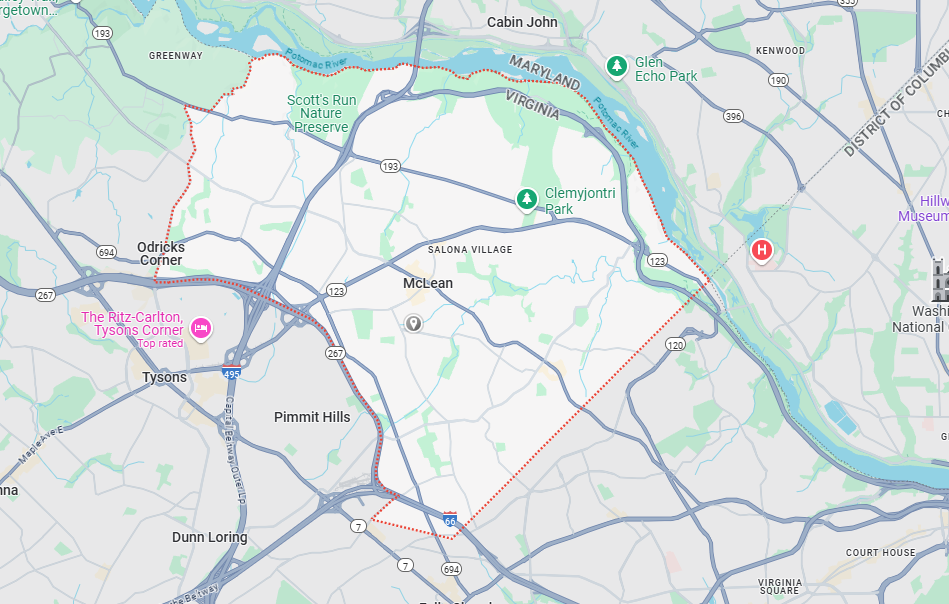Click the Cabin John place label
This screenshot has width=949, height=604.
[x=522, y=22]
